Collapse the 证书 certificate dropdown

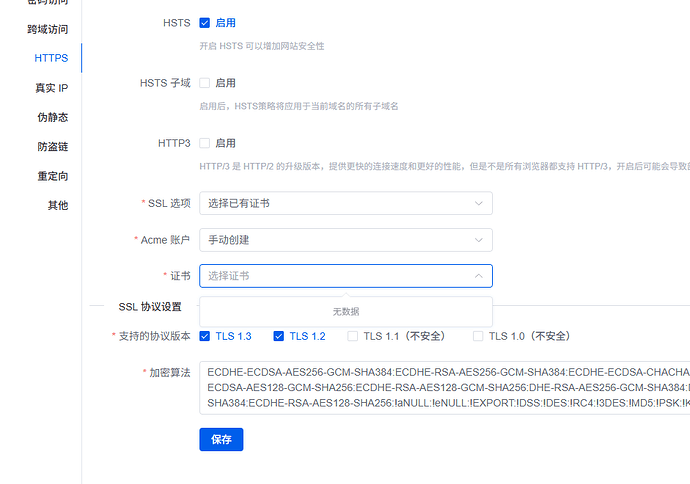[478, 276]
